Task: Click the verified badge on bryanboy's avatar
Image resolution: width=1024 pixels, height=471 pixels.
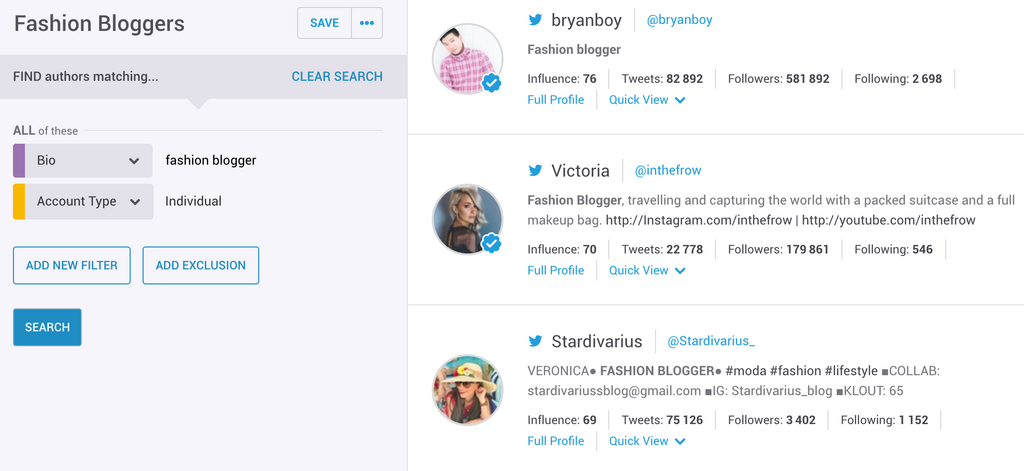Action: click(x=491, y=84)
